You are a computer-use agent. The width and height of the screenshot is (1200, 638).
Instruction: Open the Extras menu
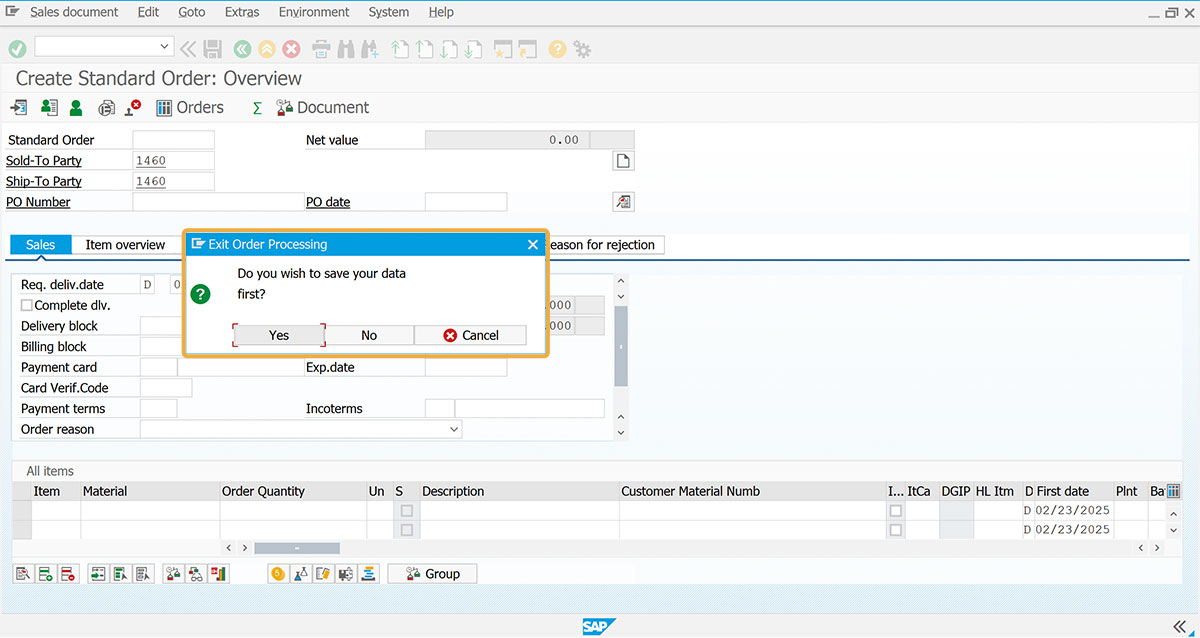coord(242,12)
